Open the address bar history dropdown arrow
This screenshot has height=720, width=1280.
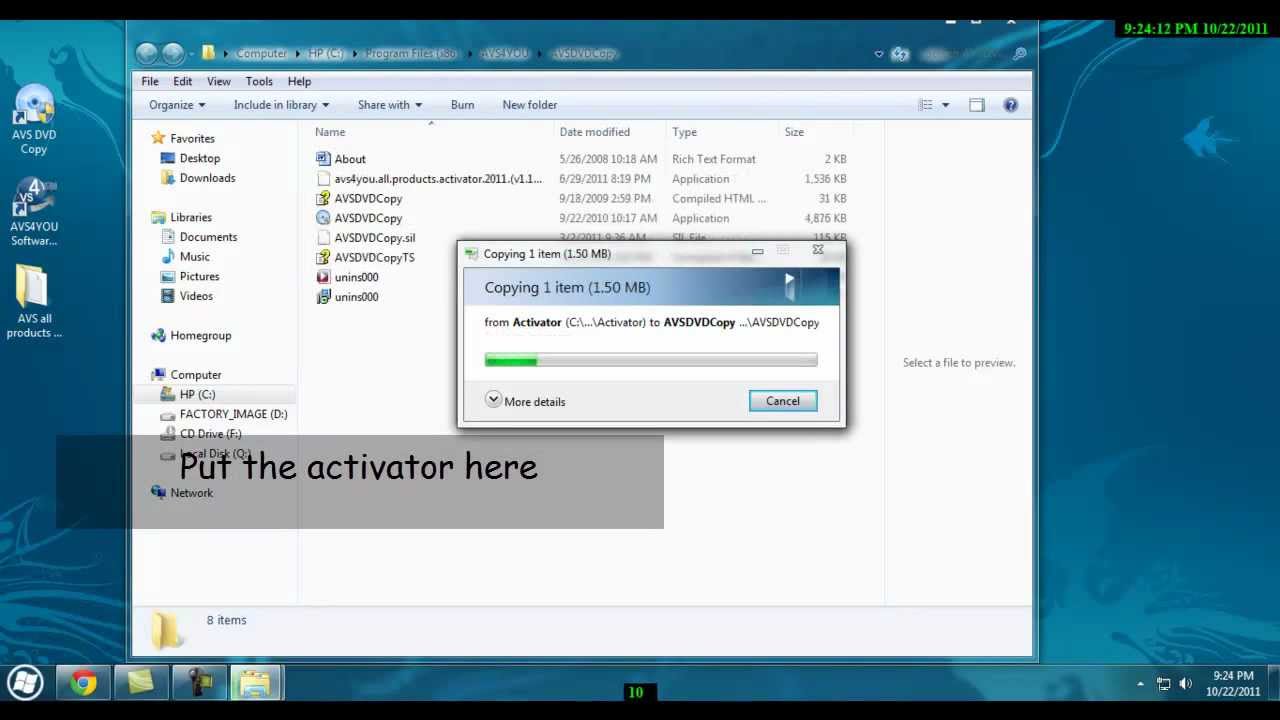pos(879,54)
